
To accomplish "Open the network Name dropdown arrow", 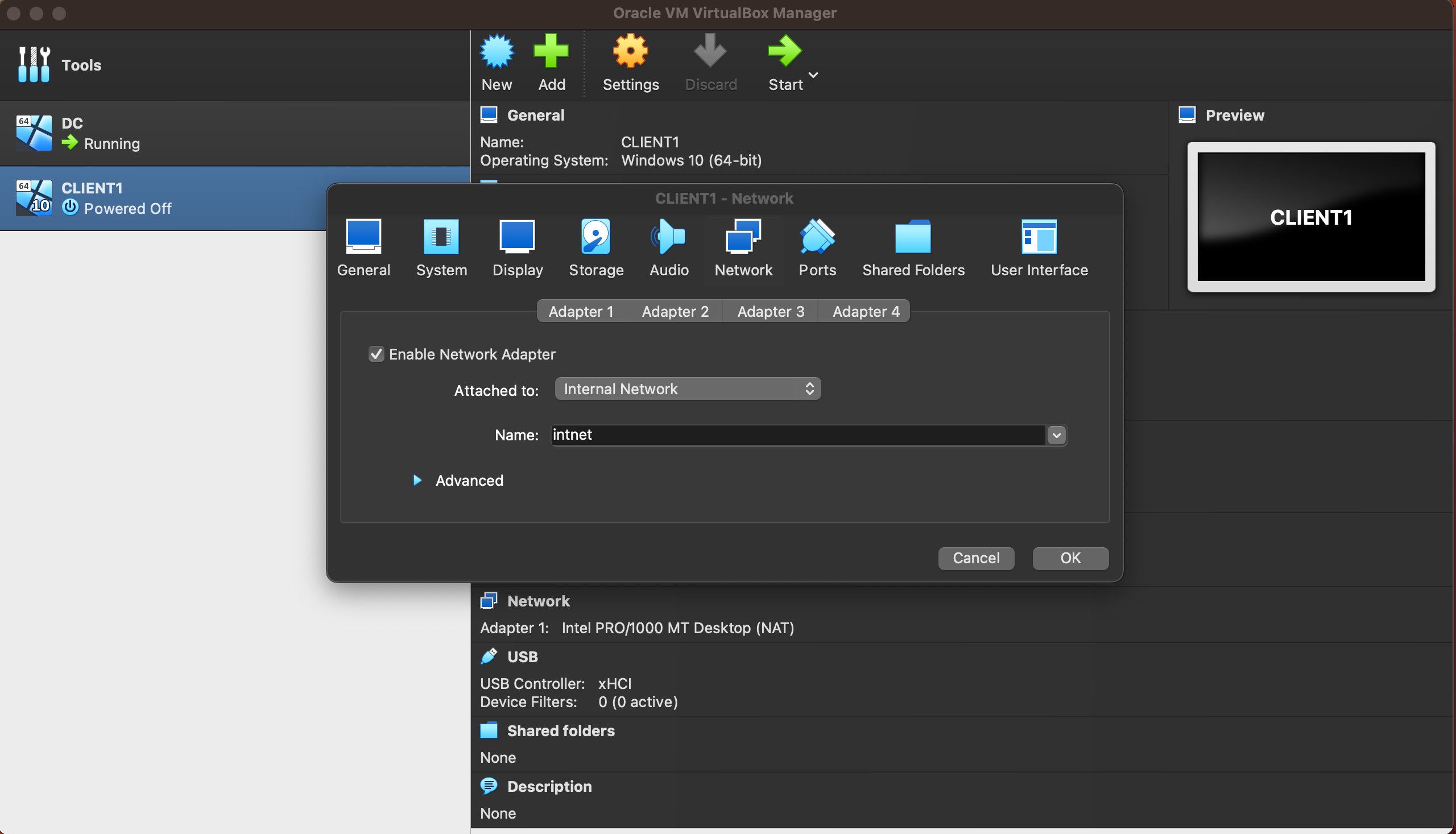I will point(1056,435).
